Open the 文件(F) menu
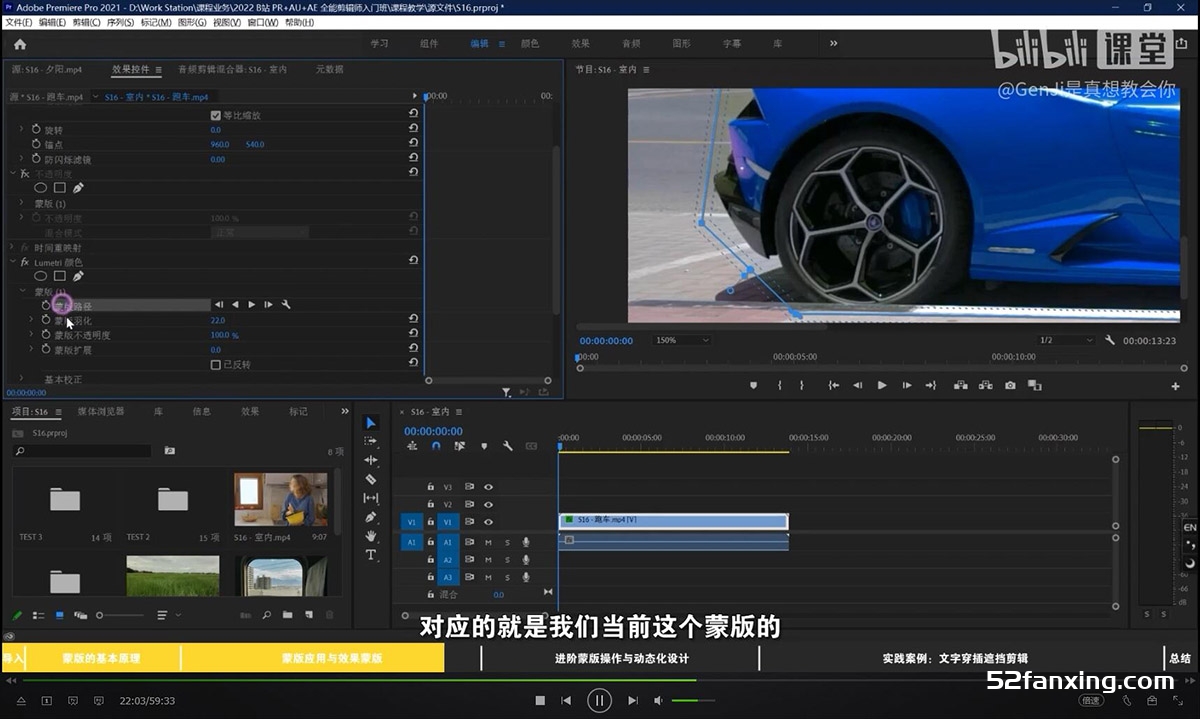Screen dimensions: 1200x719 [20, 22]
